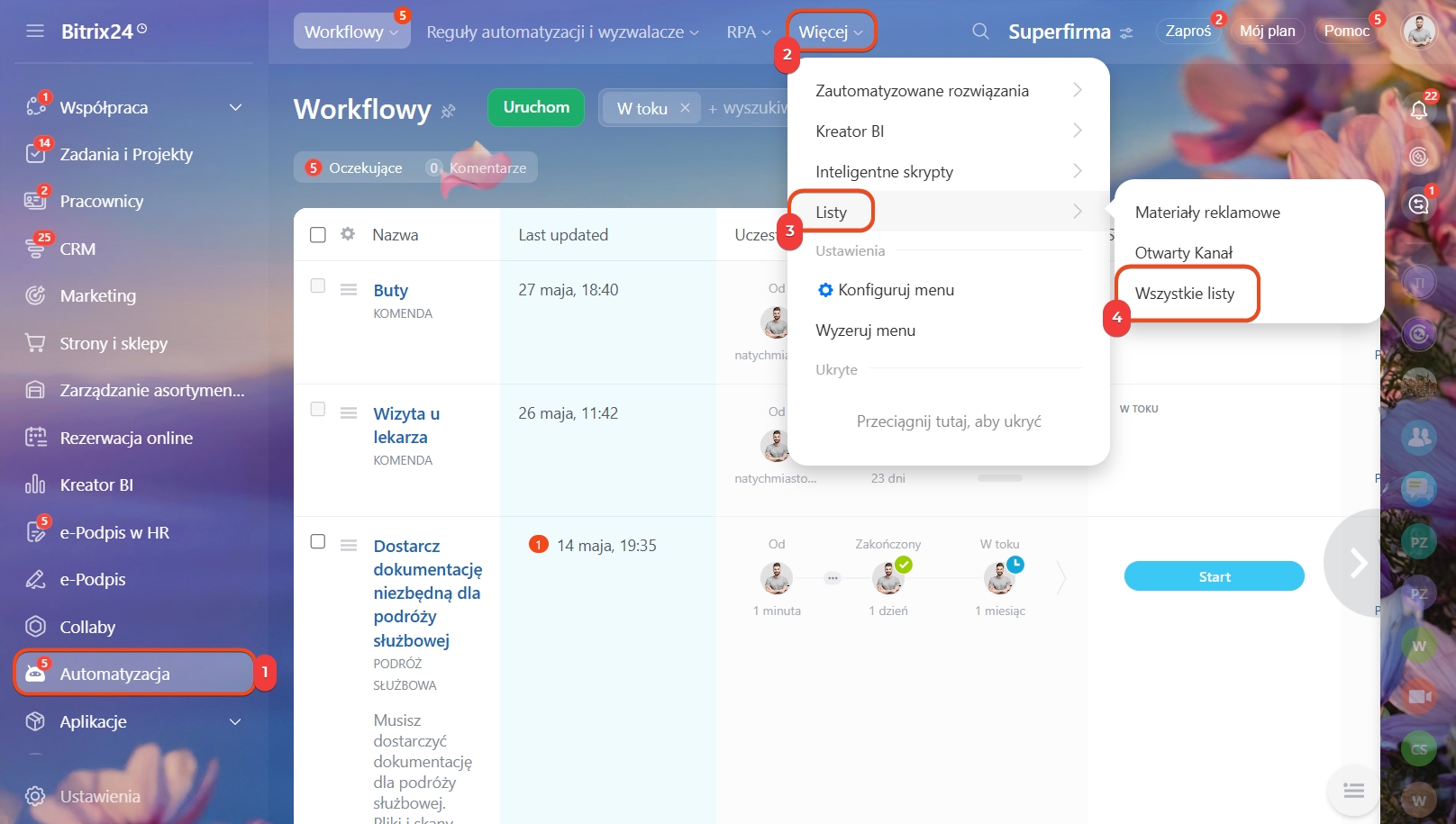Click the user profile avatar in header

tap(1419, 32)
